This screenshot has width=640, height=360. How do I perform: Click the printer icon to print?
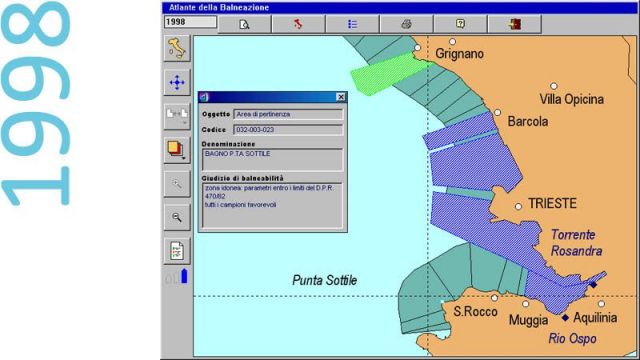coord(406,24)
